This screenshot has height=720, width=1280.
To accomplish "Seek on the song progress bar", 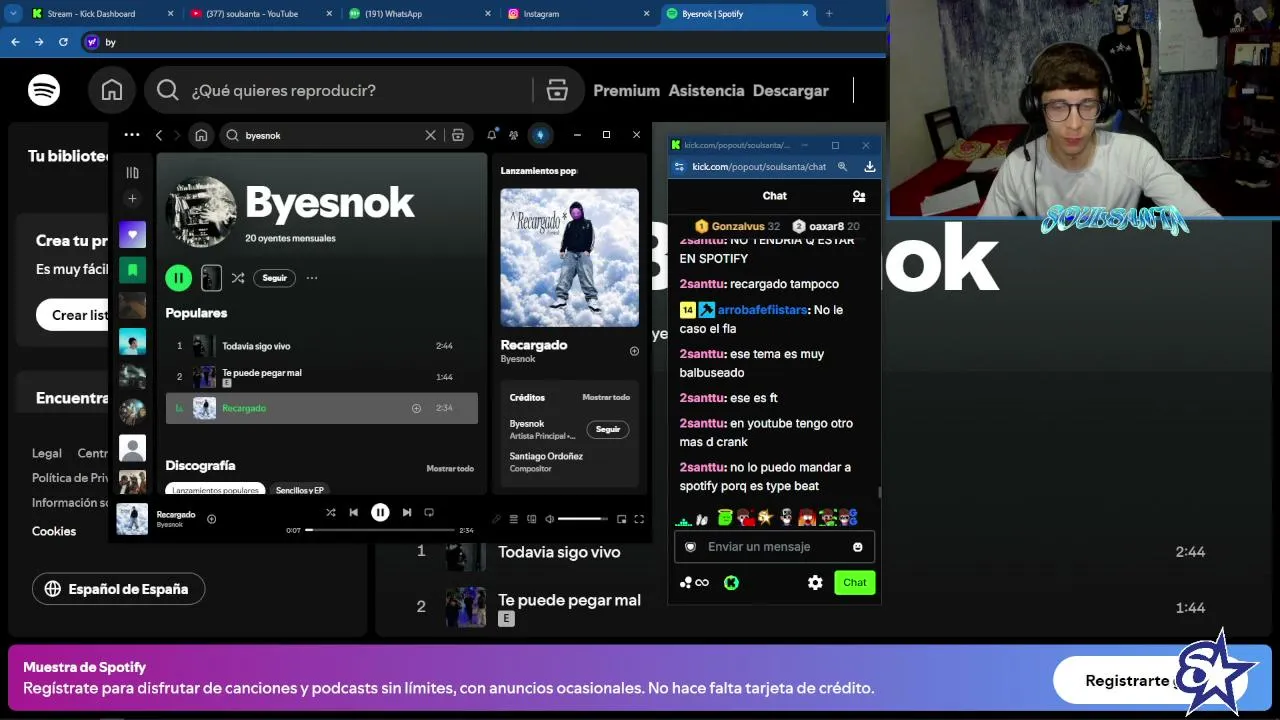I will point(380,530).
